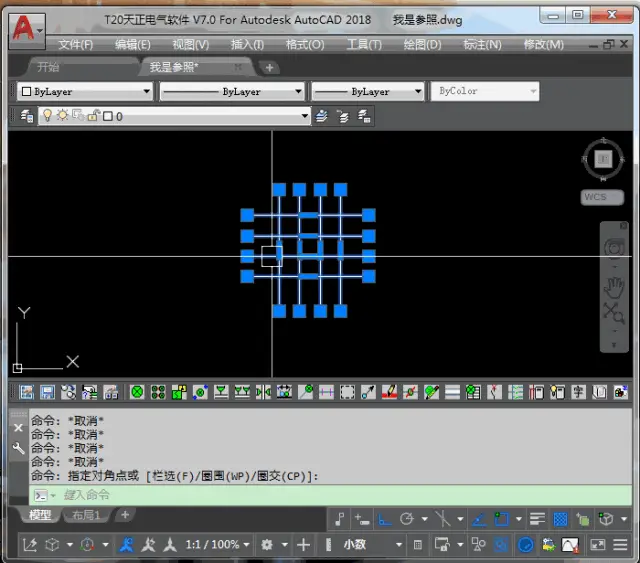
Task: Expand Polar Tracking settings arrow
Action: pyautogui.click(x=424, y=519)
